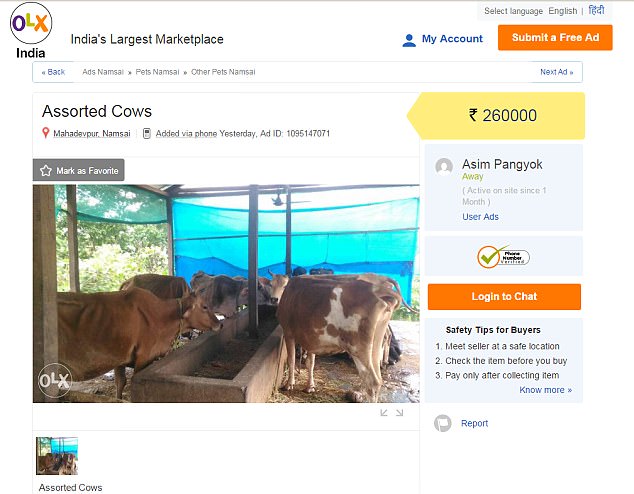Click the Submit a Free Ad button

[555, 38]
